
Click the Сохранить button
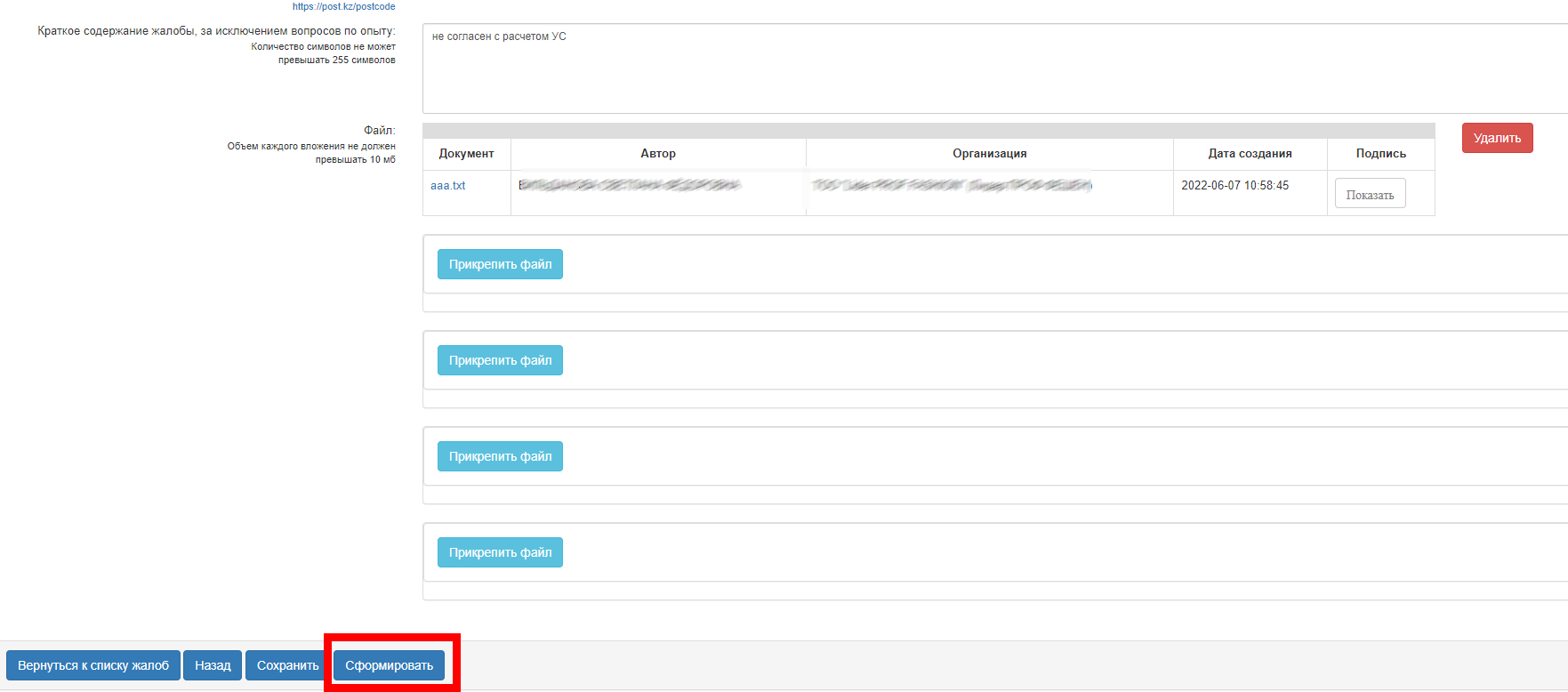tap(287, 665)
